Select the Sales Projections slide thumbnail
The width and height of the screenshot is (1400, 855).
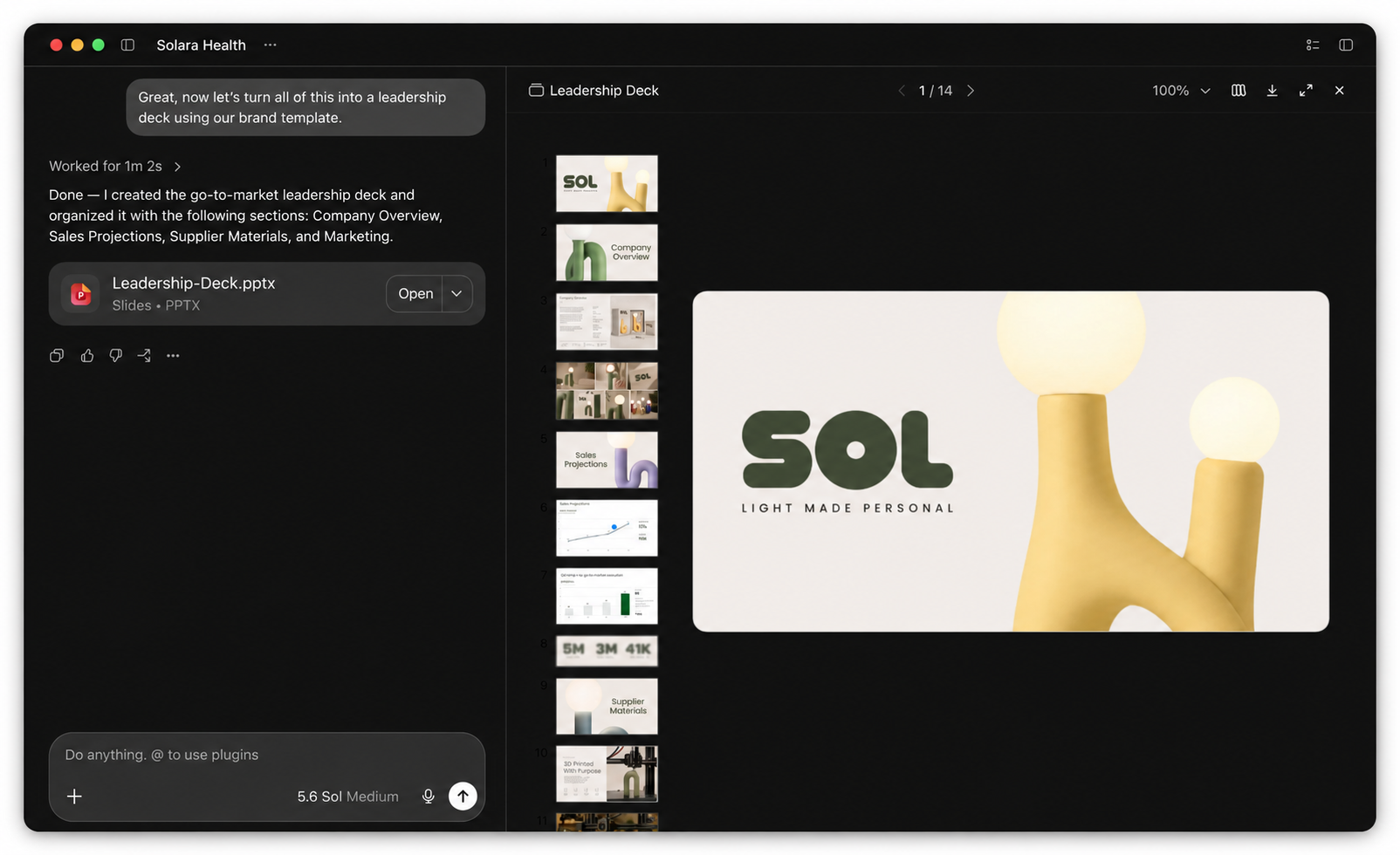click(607, 460)
